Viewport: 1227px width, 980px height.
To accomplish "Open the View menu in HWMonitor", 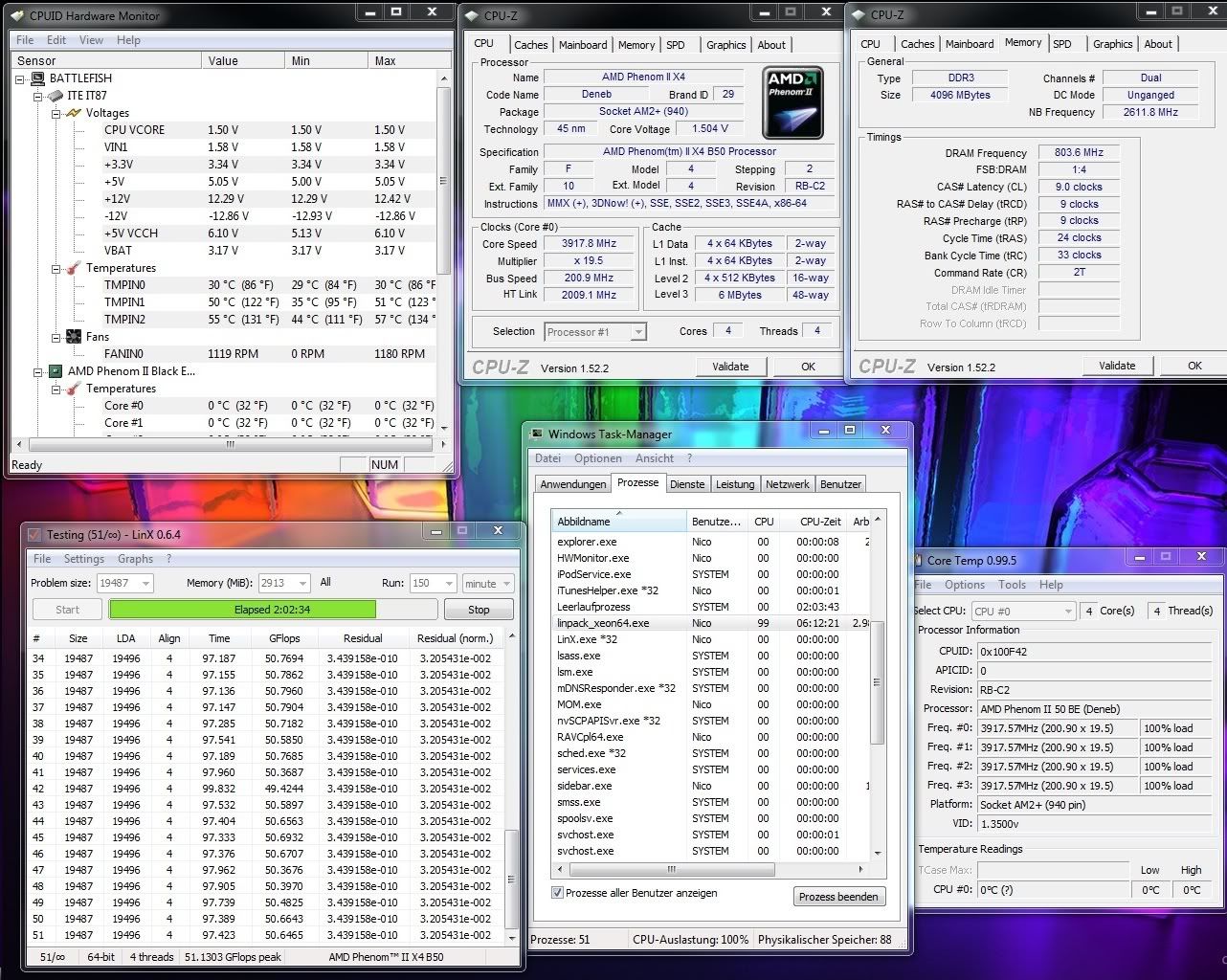I will pos(91,40).
